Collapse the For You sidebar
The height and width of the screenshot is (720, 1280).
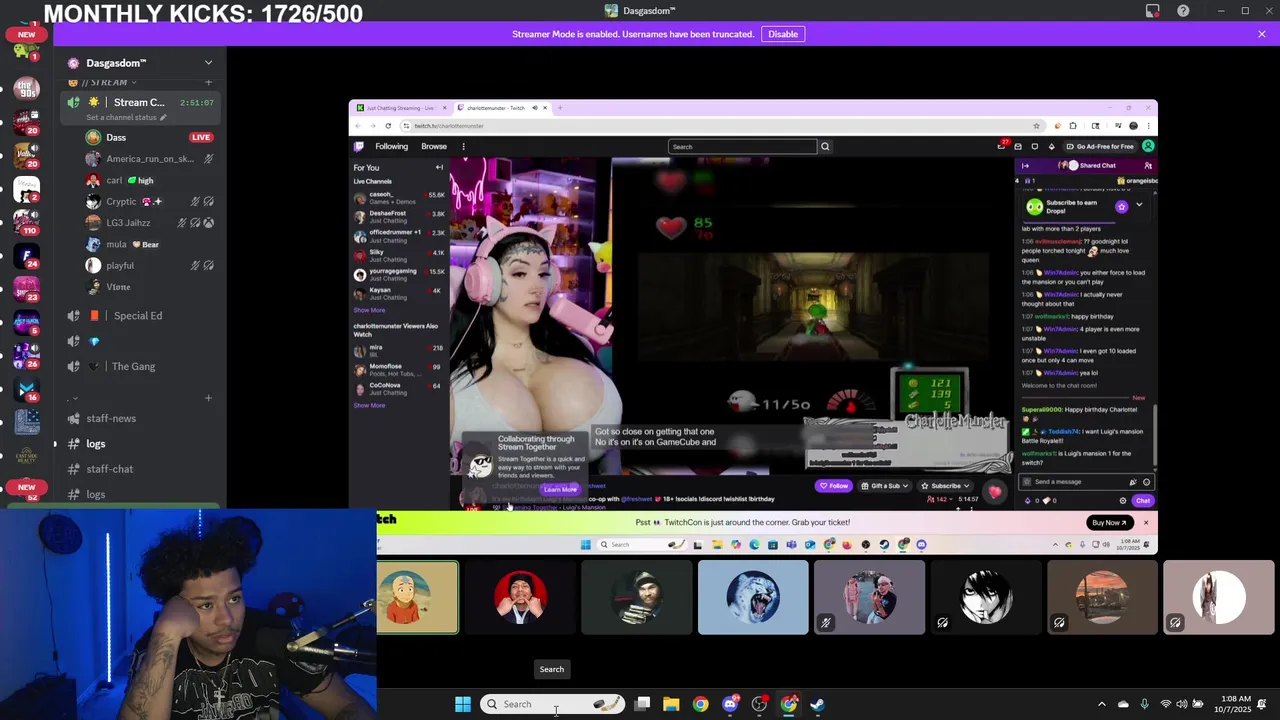[439, 167]
